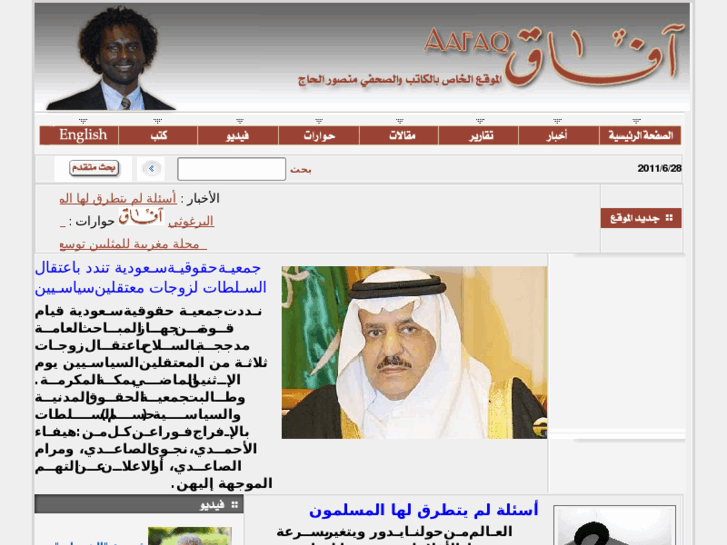The height and width of the screenshot is (545, 727).
Task: Click dropdown marker above الصفحة الرئيسية item
Action: [x=637, y=121]
